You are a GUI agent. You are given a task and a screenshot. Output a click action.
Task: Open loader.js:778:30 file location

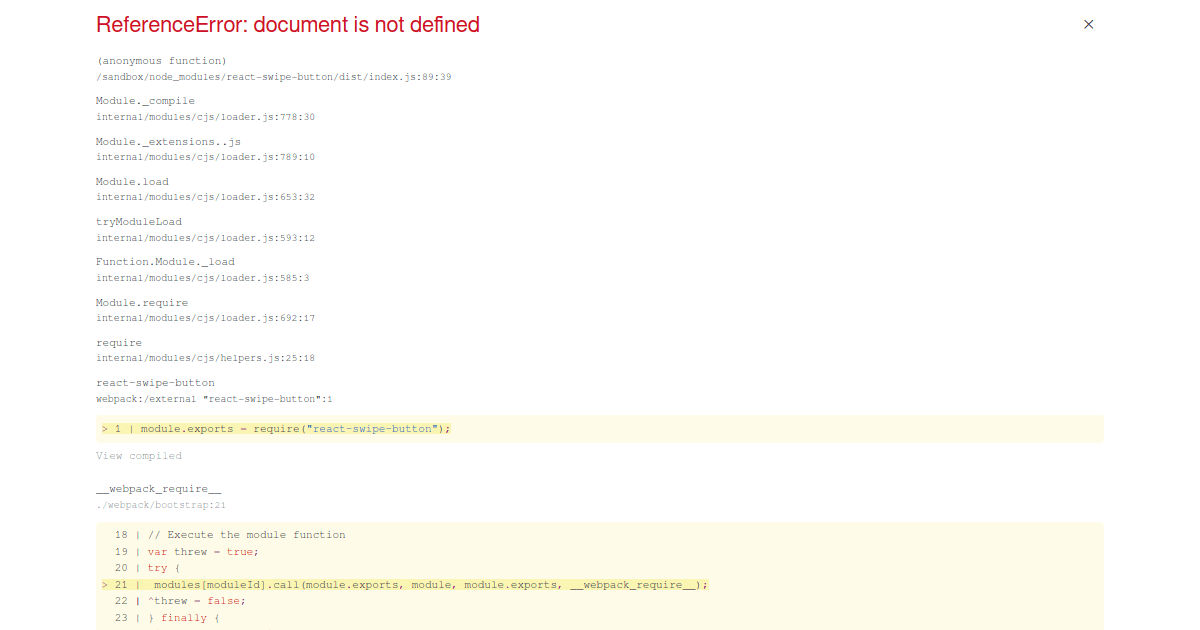[205, 117]
